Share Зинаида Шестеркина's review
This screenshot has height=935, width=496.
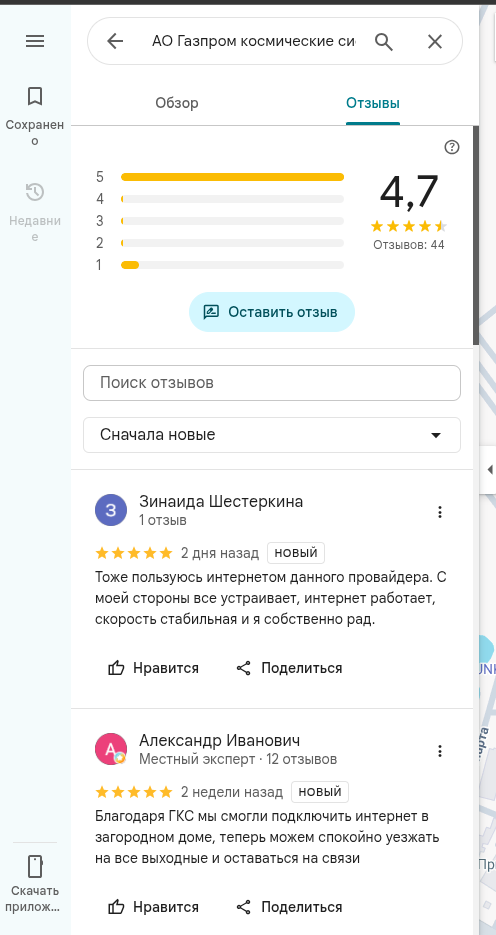pyautogui.click(x=289, y=668)
